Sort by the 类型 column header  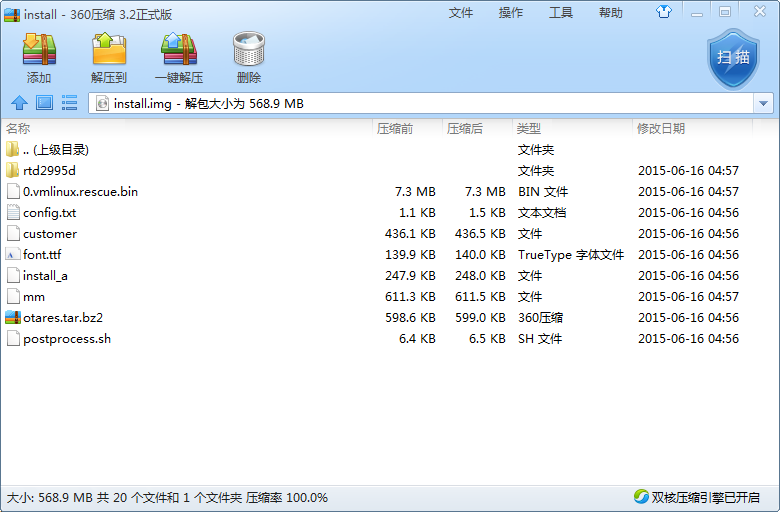coord(572,129)
